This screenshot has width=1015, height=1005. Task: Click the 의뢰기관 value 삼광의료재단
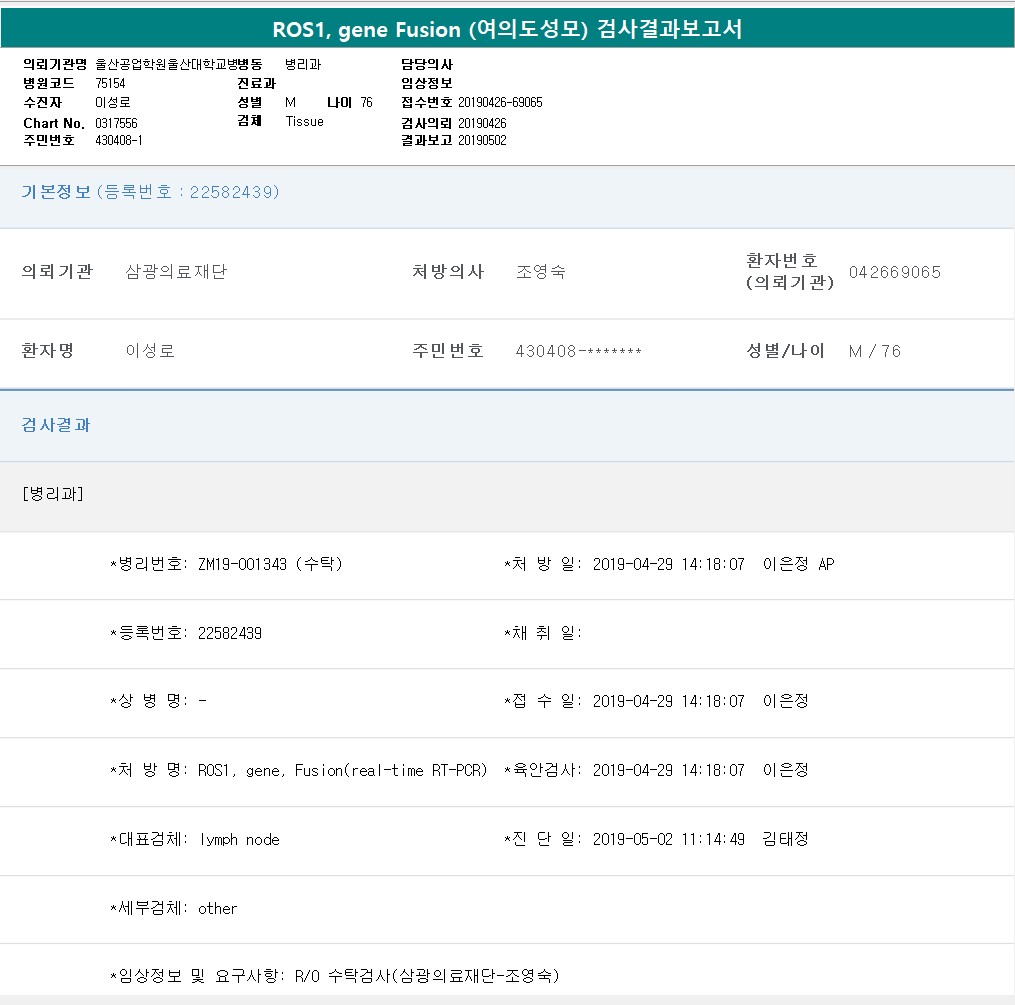[x=176, y=272]
